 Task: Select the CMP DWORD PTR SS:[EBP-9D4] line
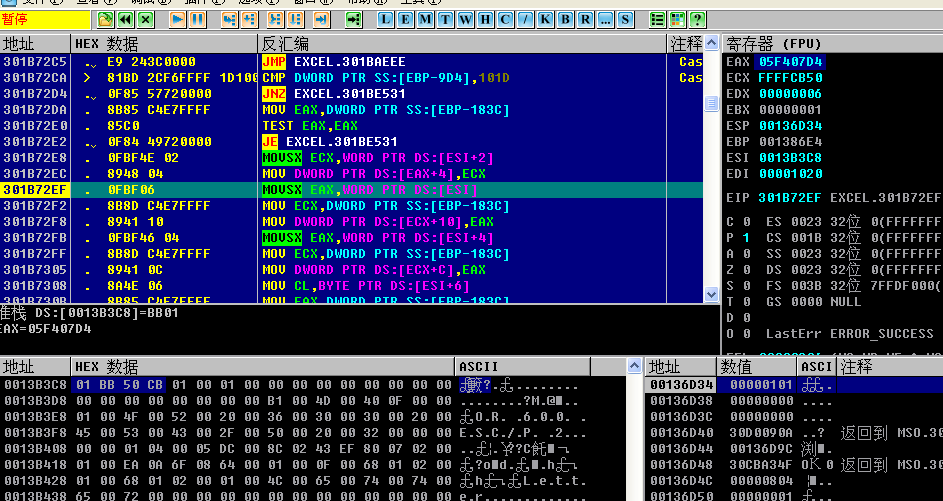(x=352, y=78)
